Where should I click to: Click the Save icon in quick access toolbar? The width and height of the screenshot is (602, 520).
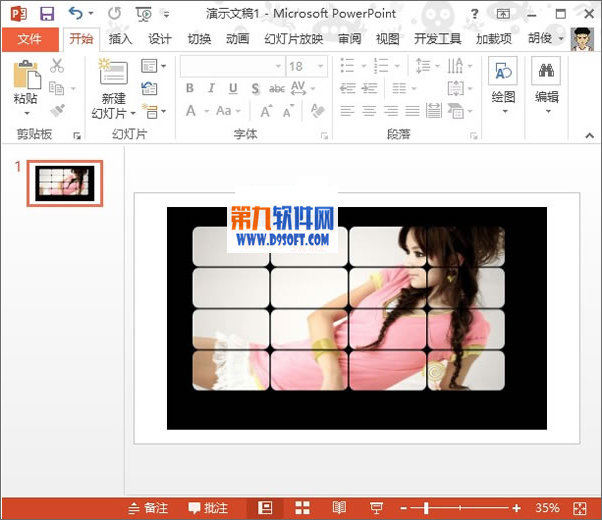pyautogui.click(x=47, y=14)
